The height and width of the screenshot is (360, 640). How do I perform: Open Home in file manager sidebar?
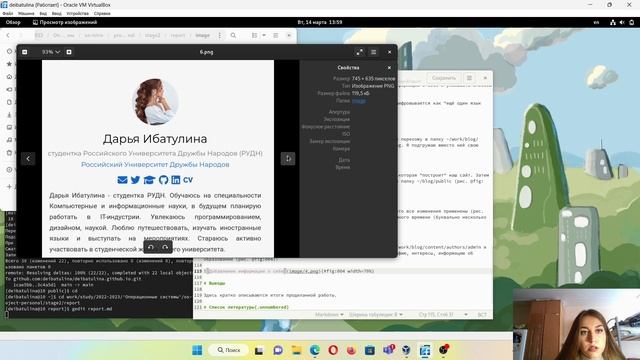point(9,77)
